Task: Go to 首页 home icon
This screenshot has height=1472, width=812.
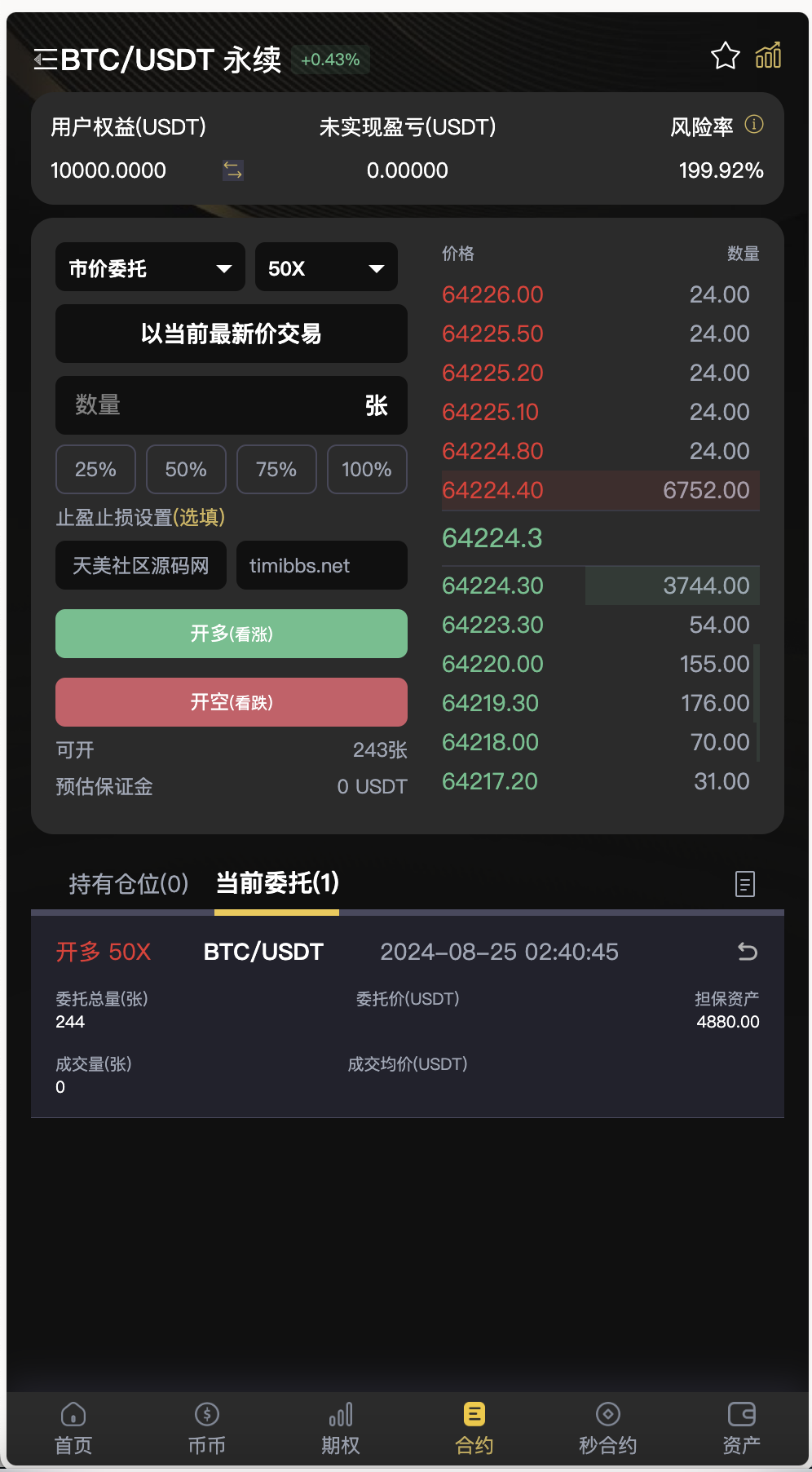Action: 73,1429
